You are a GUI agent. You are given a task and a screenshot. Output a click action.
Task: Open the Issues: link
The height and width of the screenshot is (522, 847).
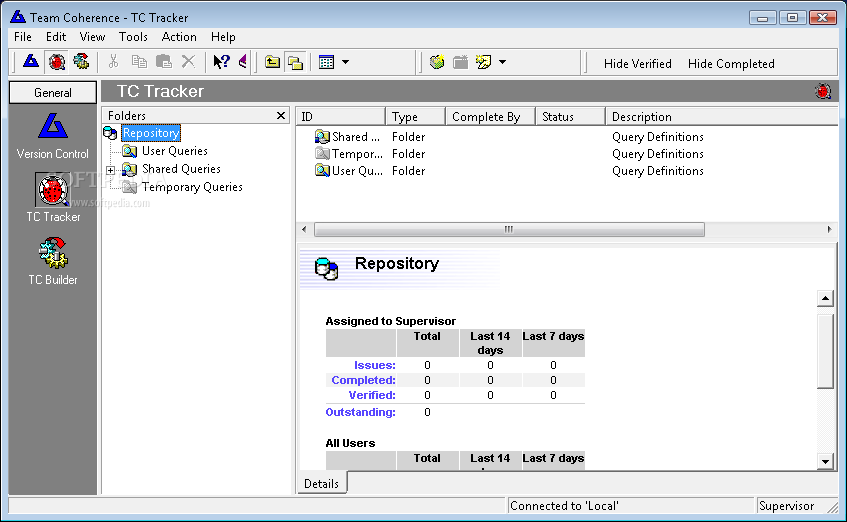[x=374, y=365]
